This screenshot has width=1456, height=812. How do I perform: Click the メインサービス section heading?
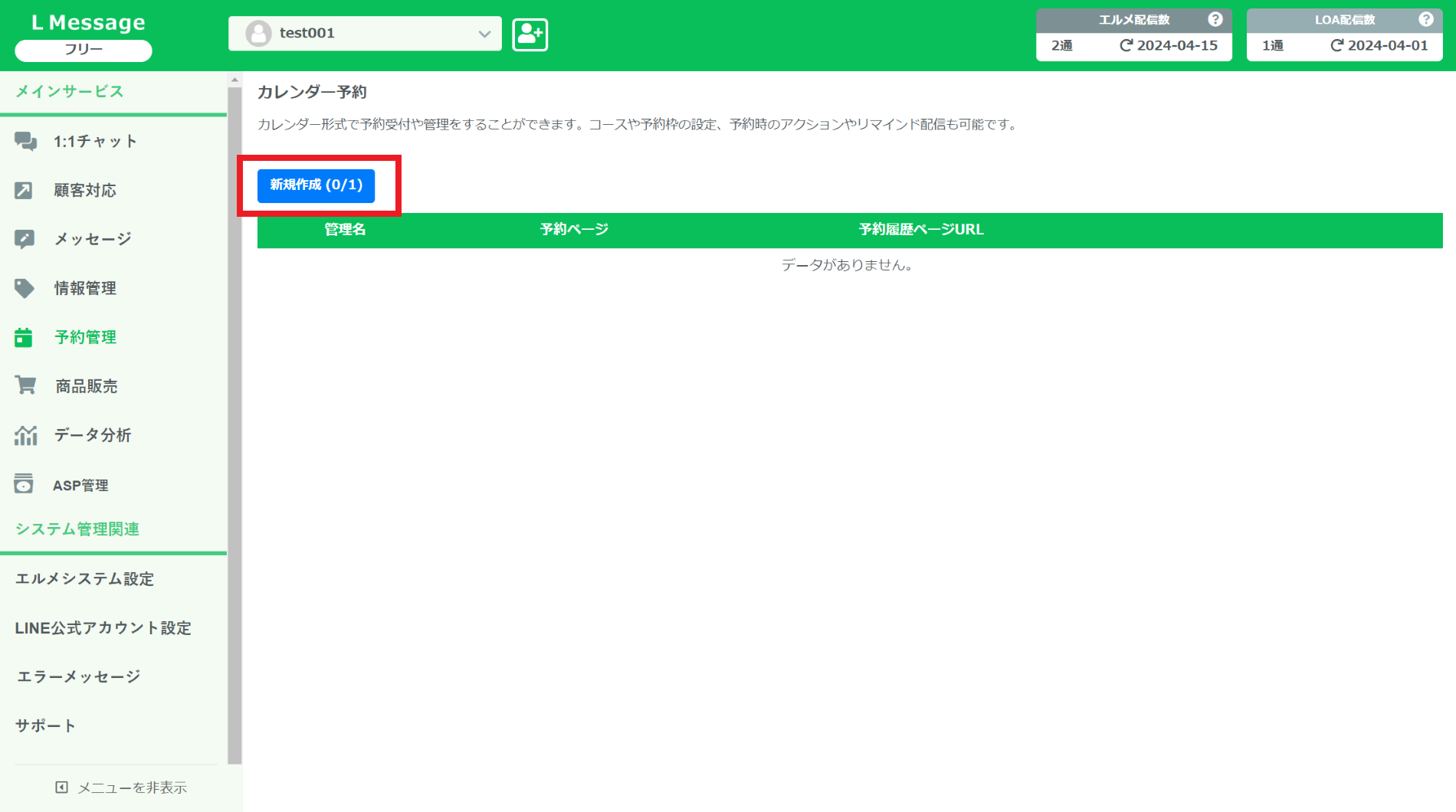click(70, 92)
